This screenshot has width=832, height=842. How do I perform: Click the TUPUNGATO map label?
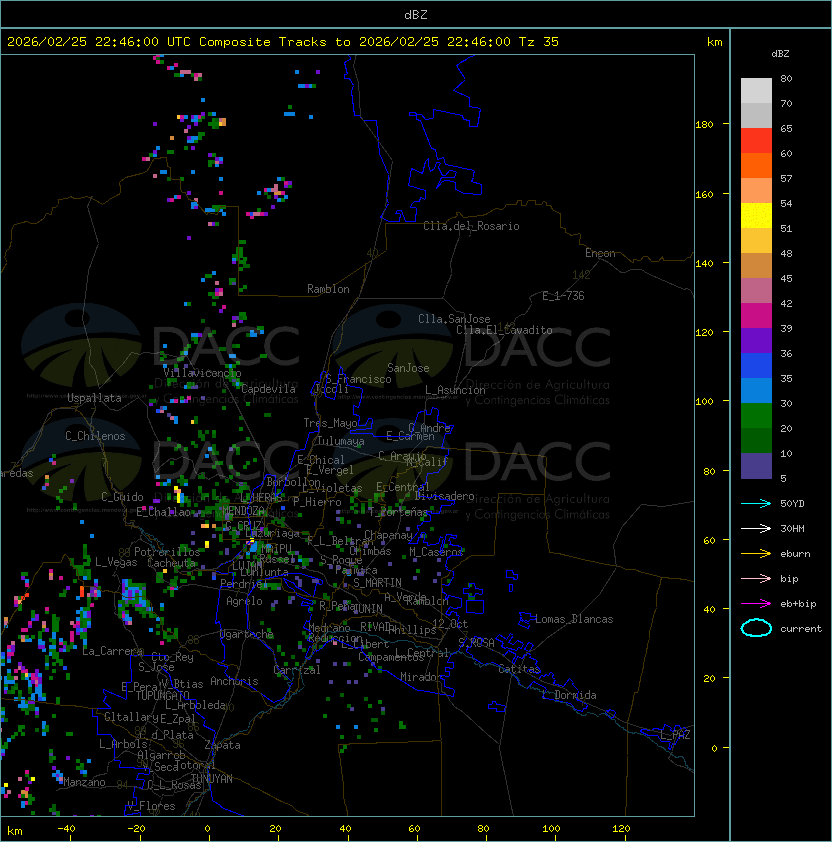pyautogui.click(x=162, y=695)
